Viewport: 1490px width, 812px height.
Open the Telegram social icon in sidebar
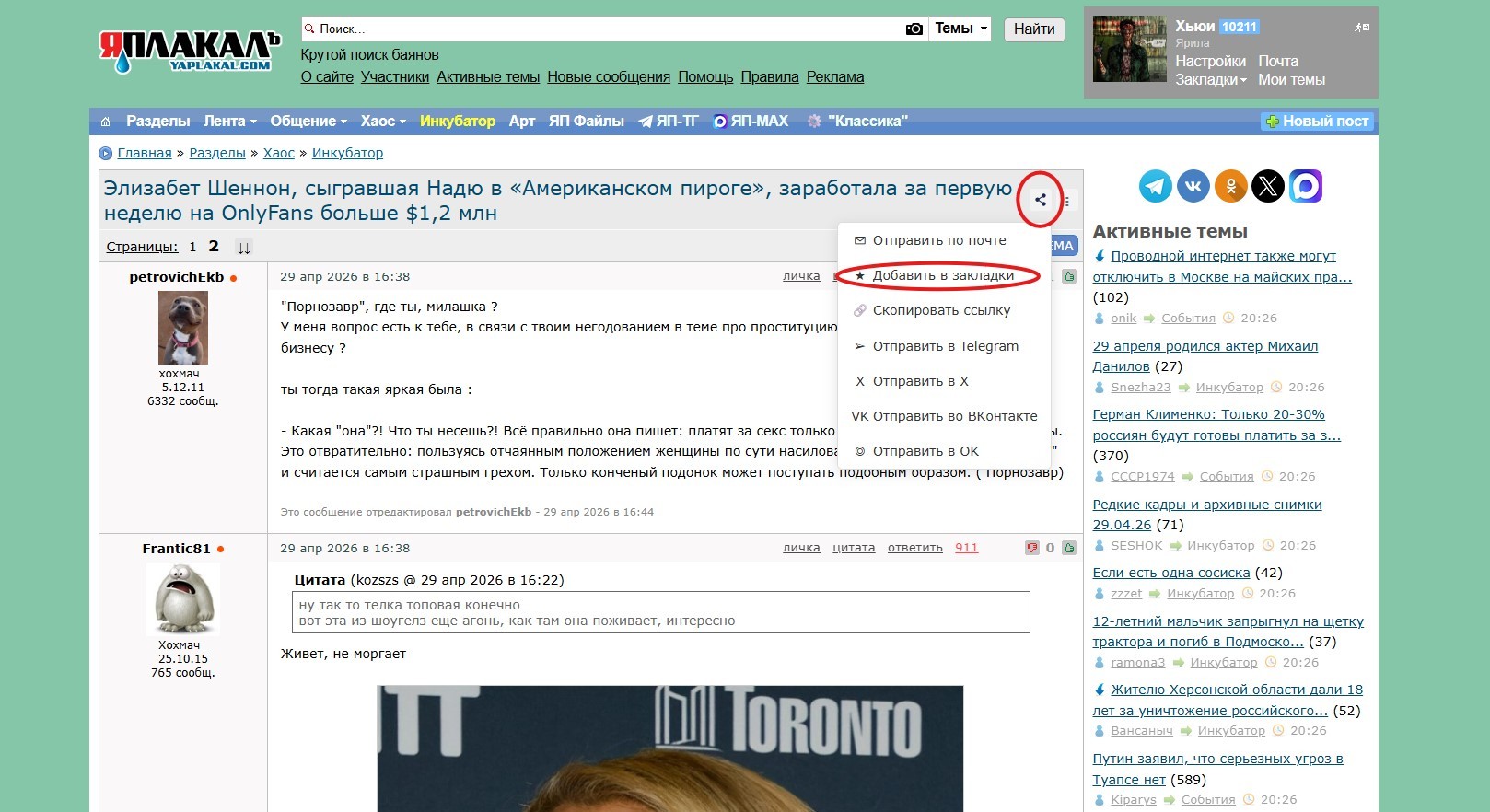pyautogui.click(x=1156, y=186)
